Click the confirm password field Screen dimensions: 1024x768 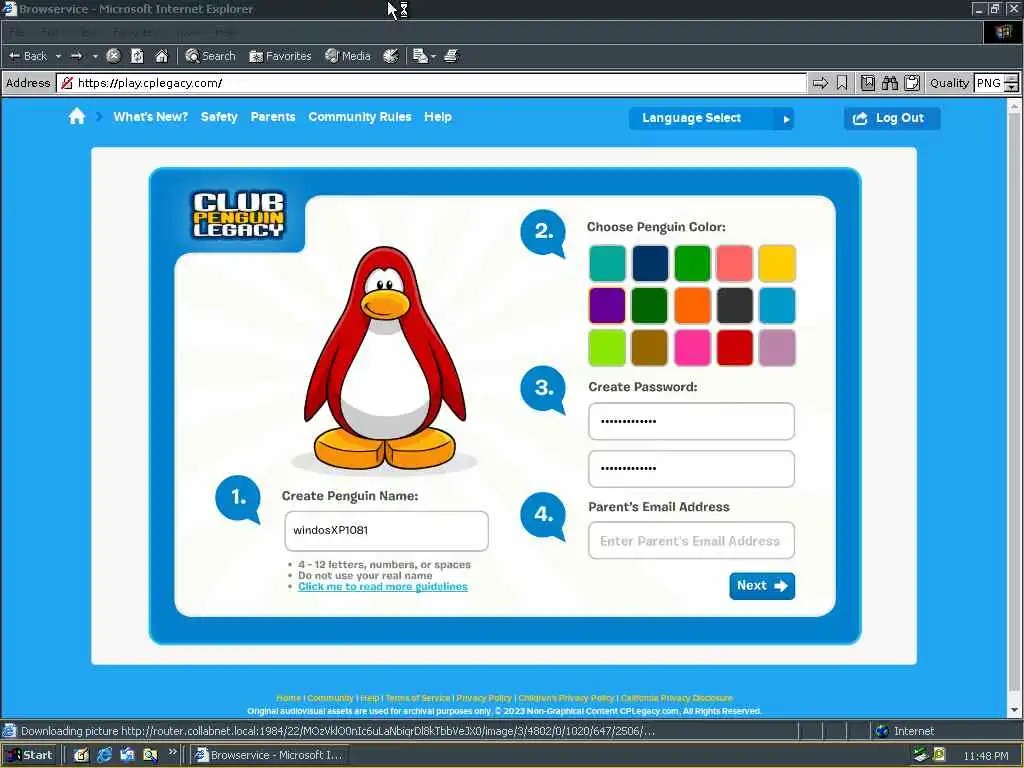[x=692, y=469]
